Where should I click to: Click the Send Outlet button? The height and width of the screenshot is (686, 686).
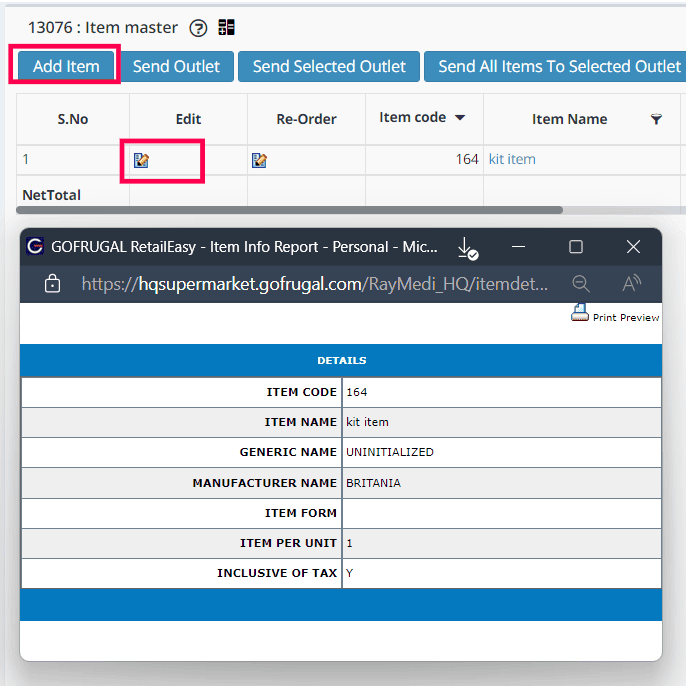[x=176, y=66]
